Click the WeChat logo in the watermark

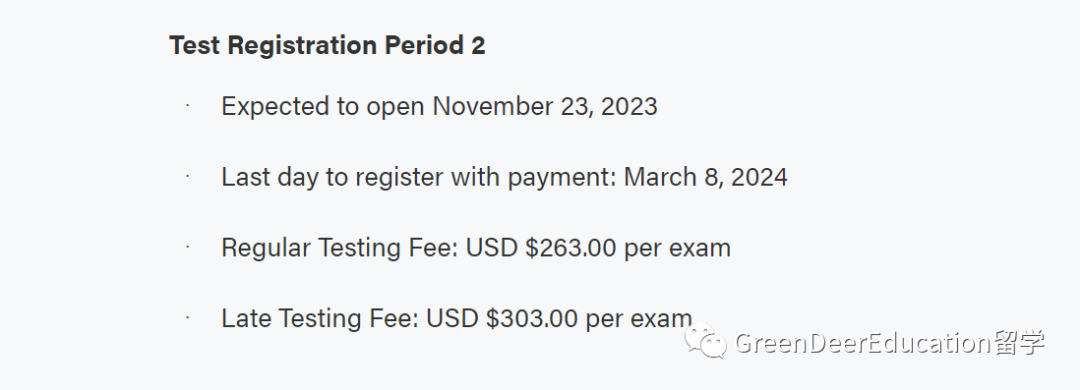click(x=705, y=342)
